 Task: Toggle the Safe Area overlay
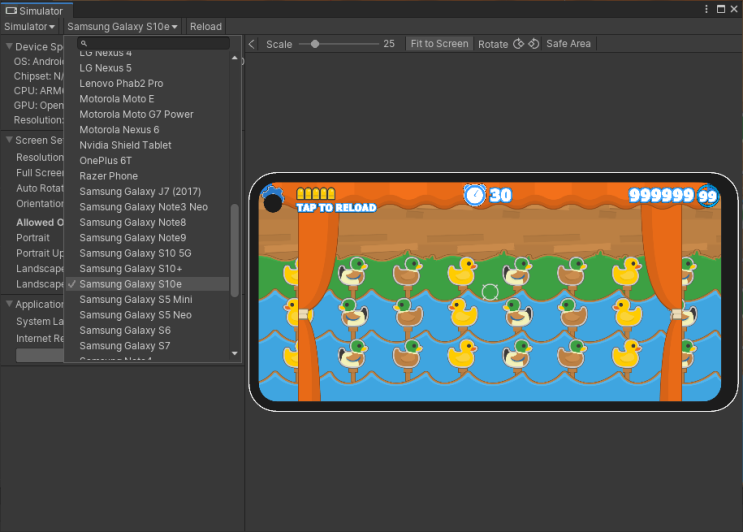(x=568, y=44)
